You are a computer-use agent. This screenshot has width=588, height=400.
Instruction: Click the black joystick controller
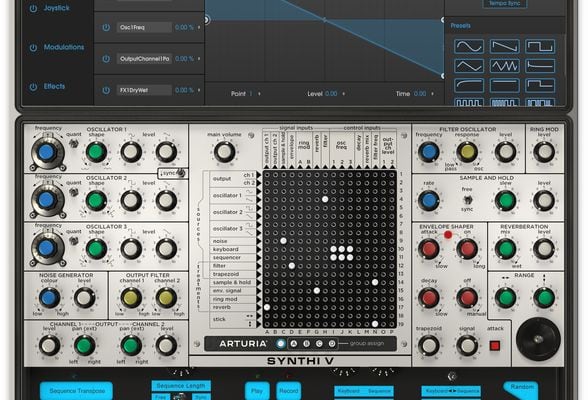coord(538,339)
